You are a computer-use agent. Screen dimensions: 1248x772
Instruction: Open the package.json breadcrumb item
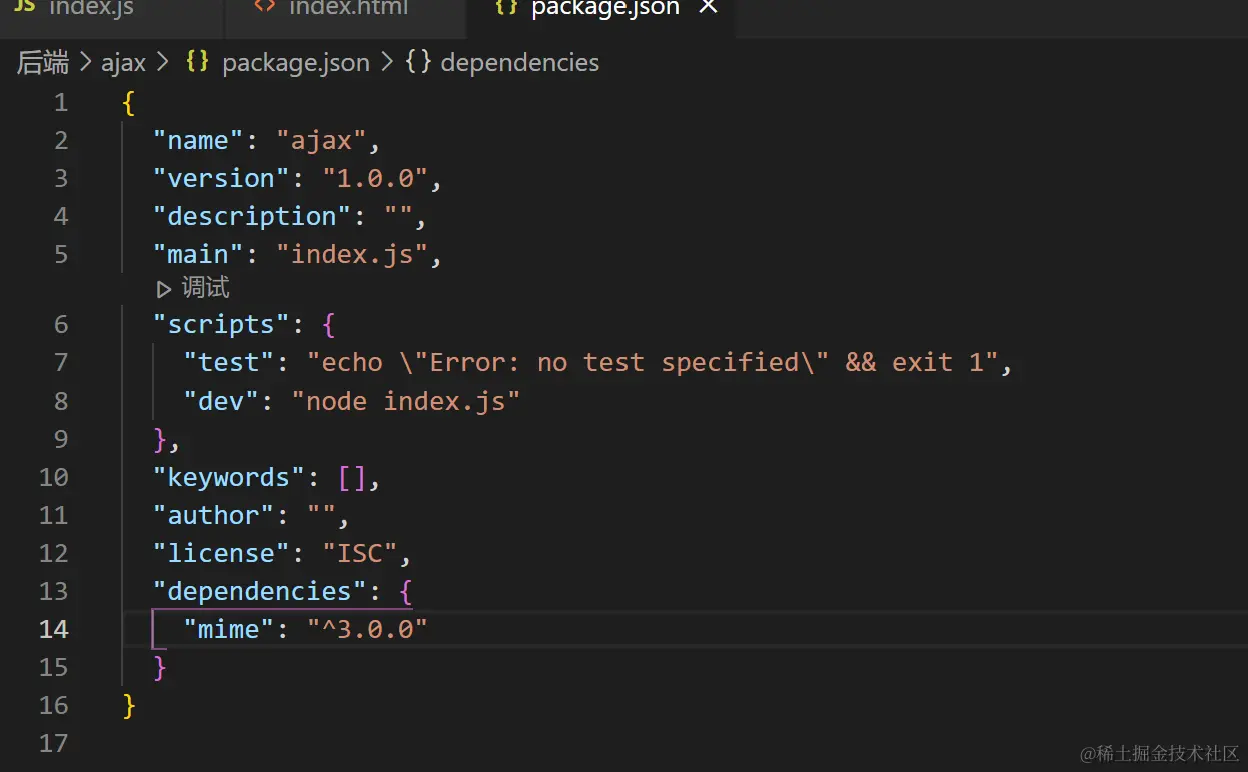(x=296, y=63)
